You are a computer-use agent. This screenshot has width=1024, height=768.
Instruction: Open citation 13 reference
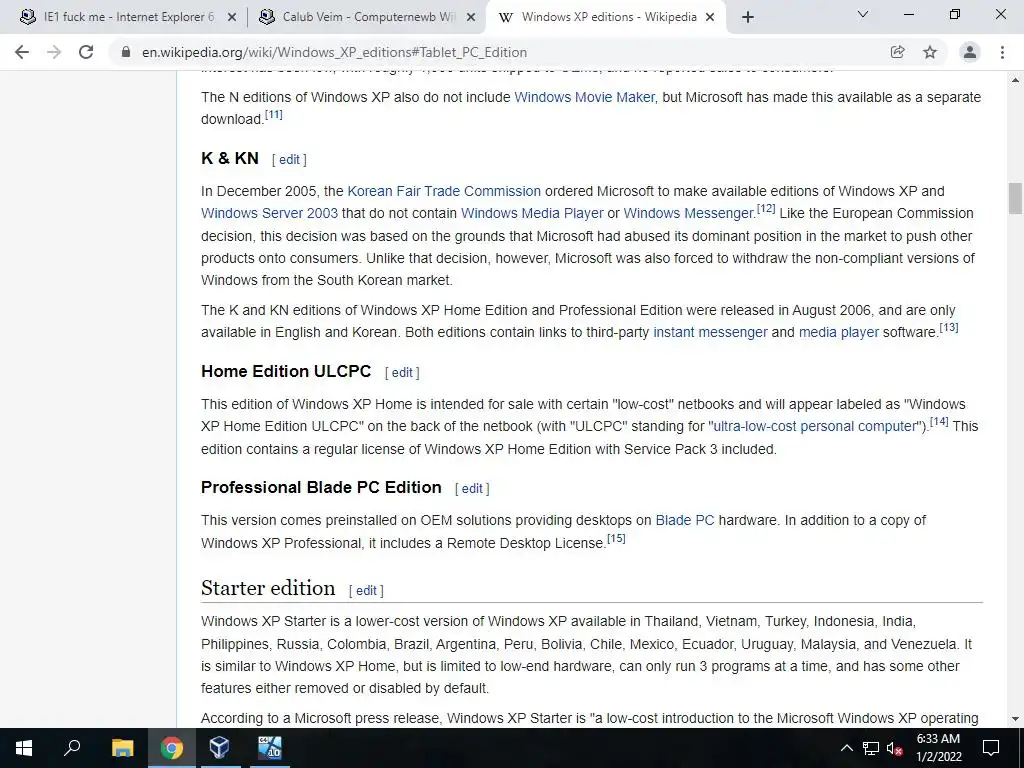click(949, 328)
